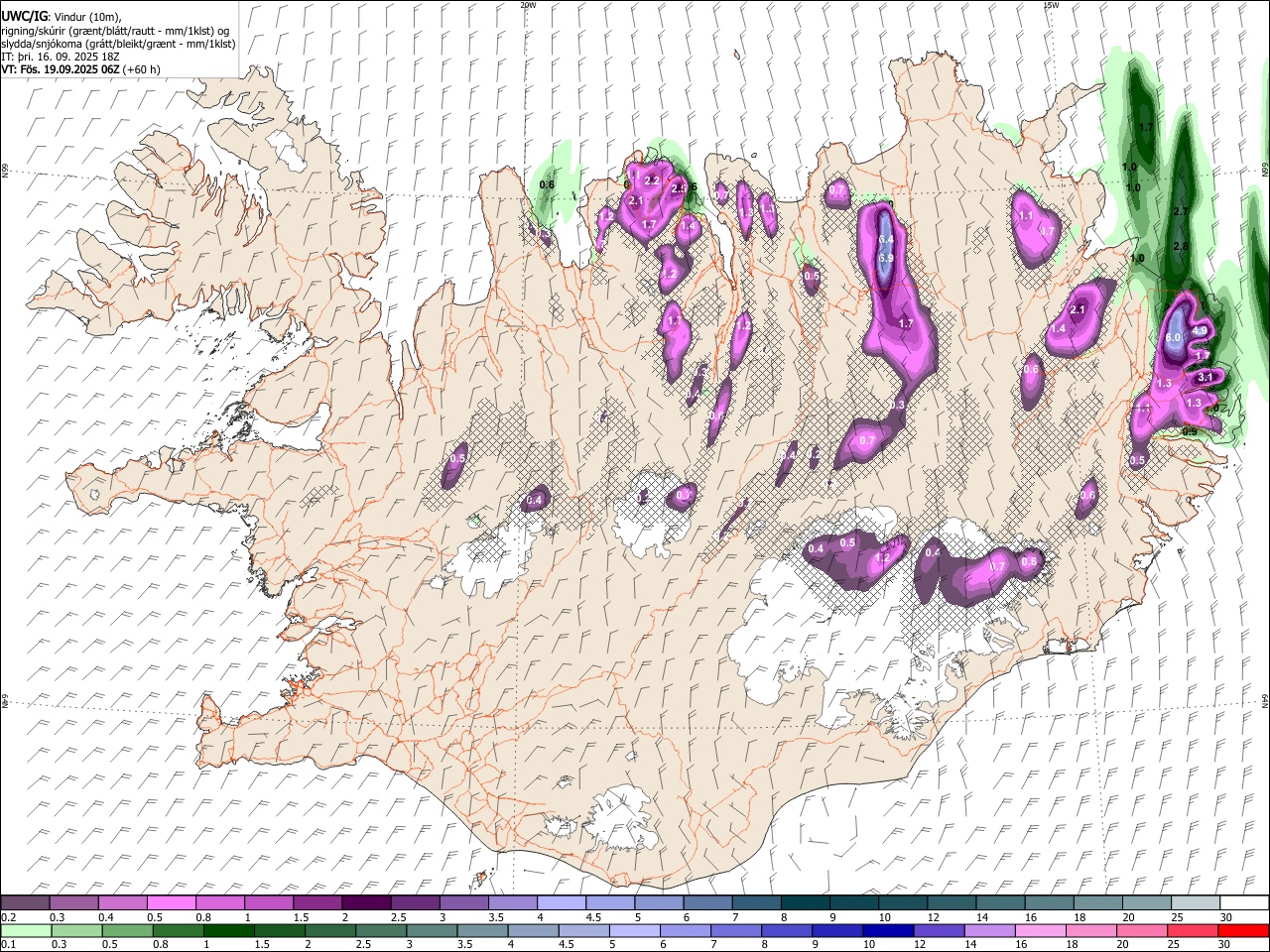This screenshot has height=952, width=1270.
Task: Click the 2.2 value on the north peninsula
Action: pyautogui.click(x=652, y=181)
